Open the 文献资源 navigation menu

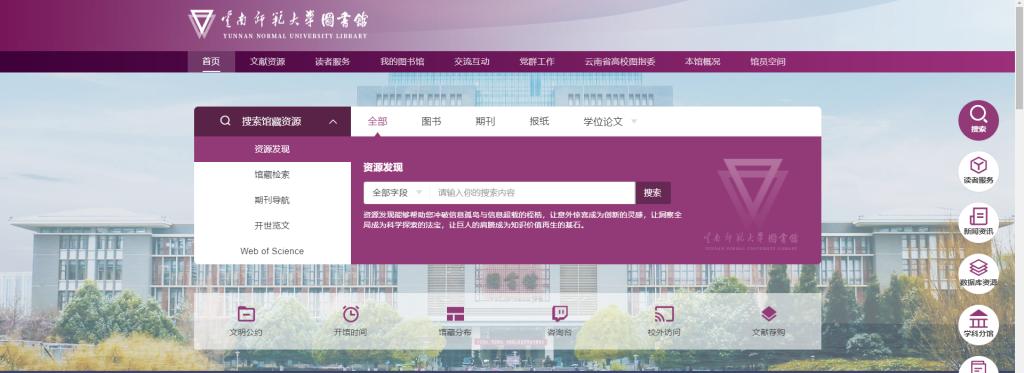coord(267,61)
